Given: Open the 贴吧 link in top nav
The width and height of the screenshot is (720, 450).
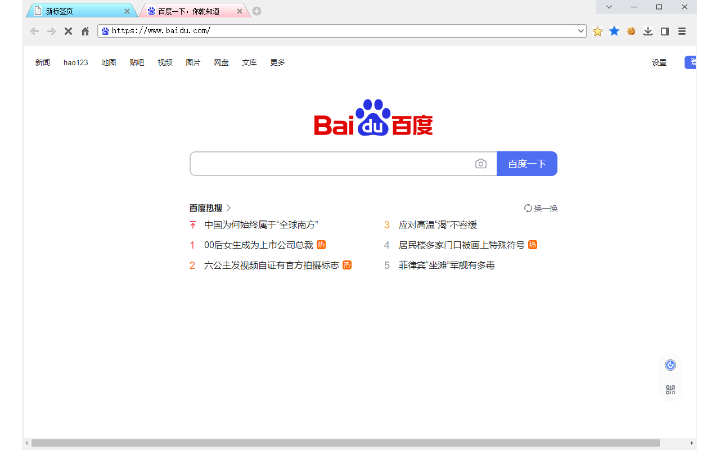Looking at the screenshot, I should coord(137,62).
